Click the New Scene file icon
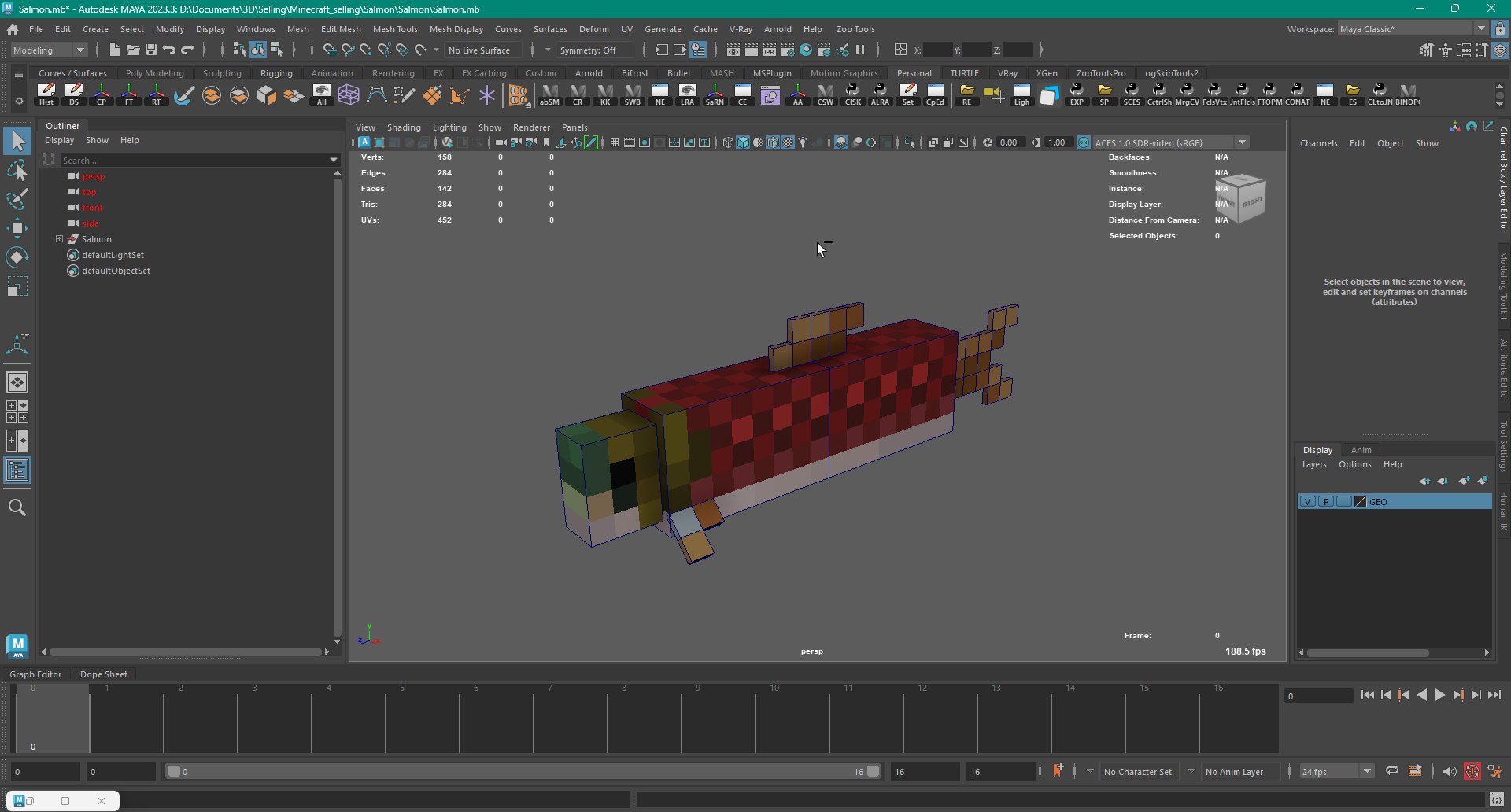 [x=115, y=50]
